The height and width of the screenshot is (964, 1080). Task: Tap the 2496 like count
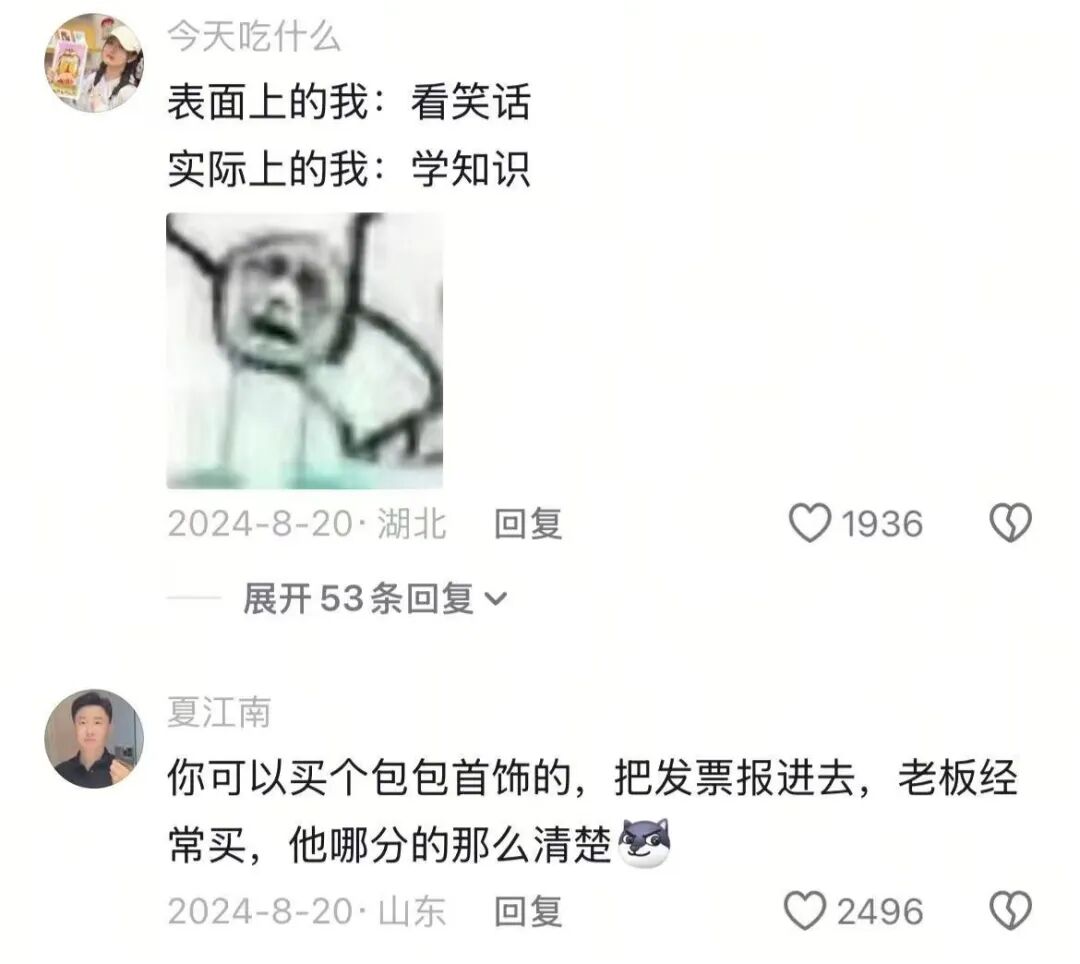point(880,912)
